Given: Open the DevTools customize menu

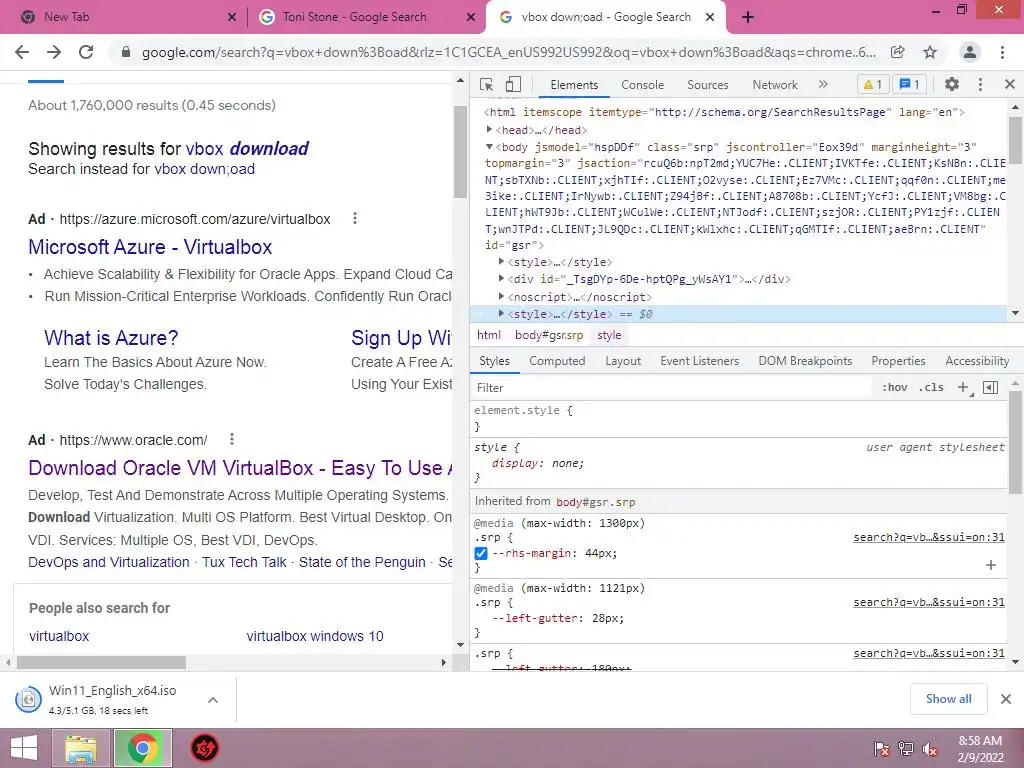Looking at the screenshot, I should [980, 84].
